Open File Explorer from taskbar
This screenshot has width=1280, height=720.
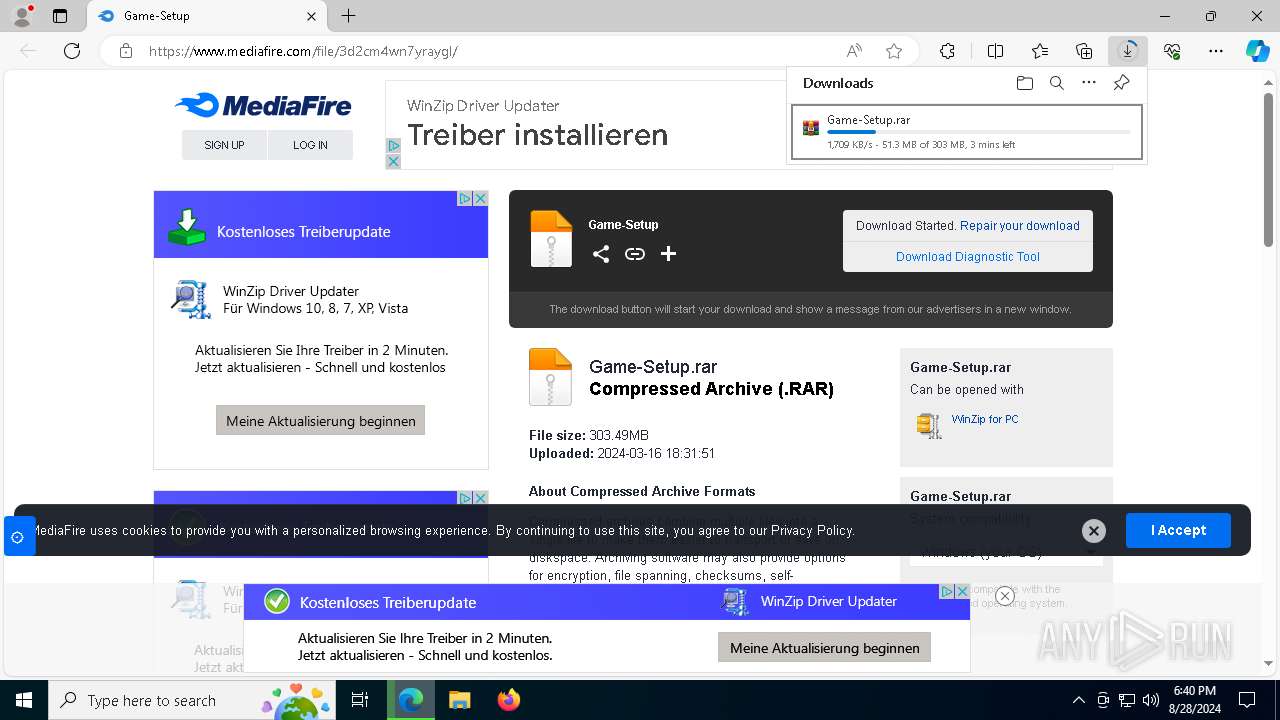(x=459, y=700)
